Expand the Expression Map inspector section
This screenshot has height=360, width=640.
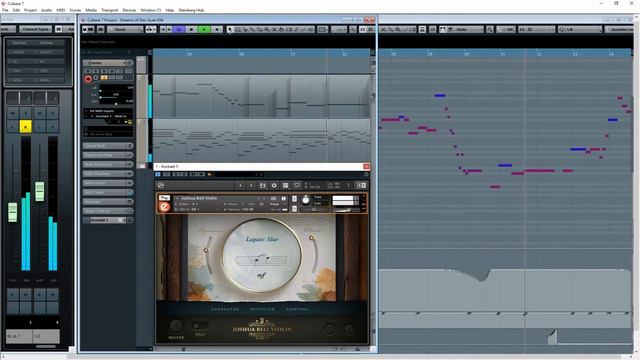pyautogui.click(x=108, y=155)
